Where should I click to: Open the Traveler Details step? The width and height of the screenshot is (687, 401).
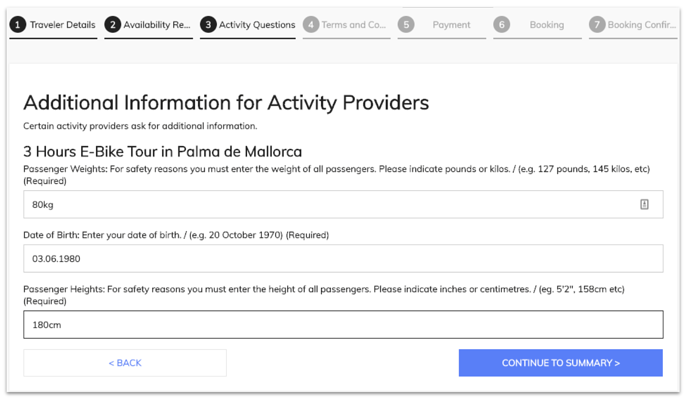pyautogui.click(x=63, y=25)
